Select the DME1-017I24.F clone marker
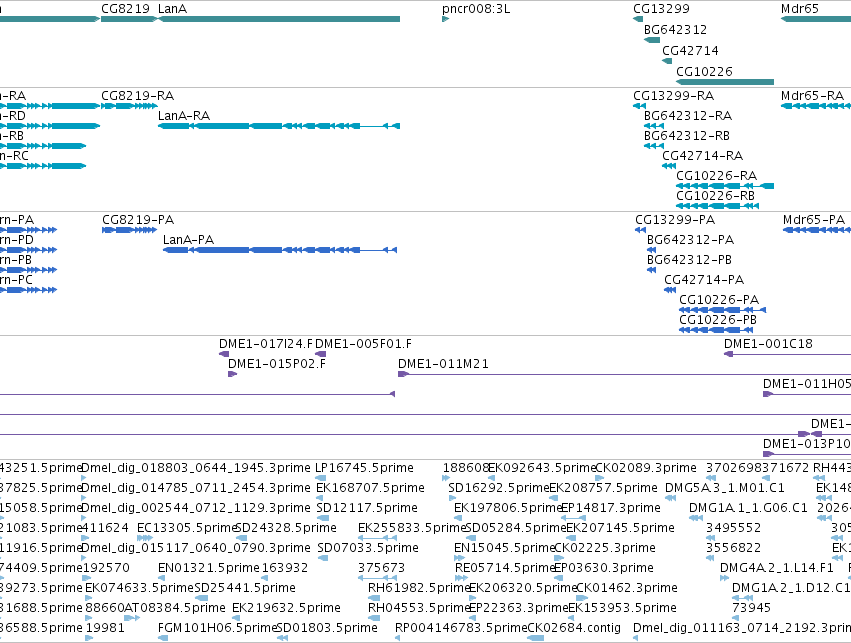851x643 pixels. pyautogui.click(x=224, y=354)
